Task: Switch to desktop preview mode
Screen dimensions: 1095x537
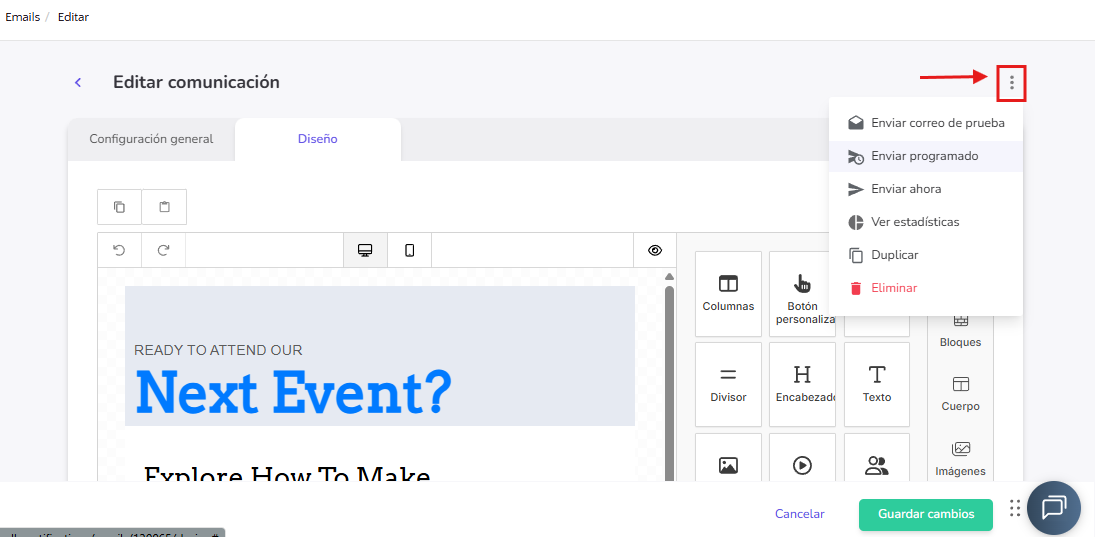Action: [365, 250]
